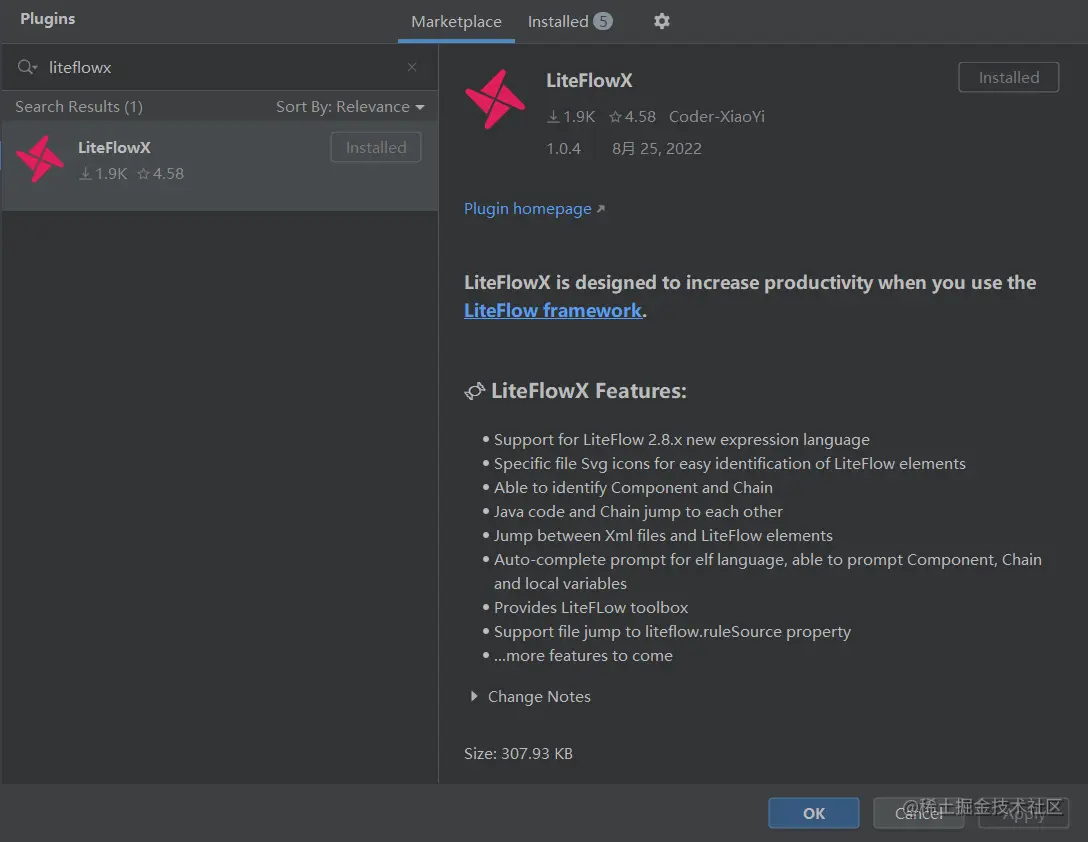This screenshot has height=842, width=1088.
Task: Click the Coder-XiaoYi vendor name
Action: 717,117
